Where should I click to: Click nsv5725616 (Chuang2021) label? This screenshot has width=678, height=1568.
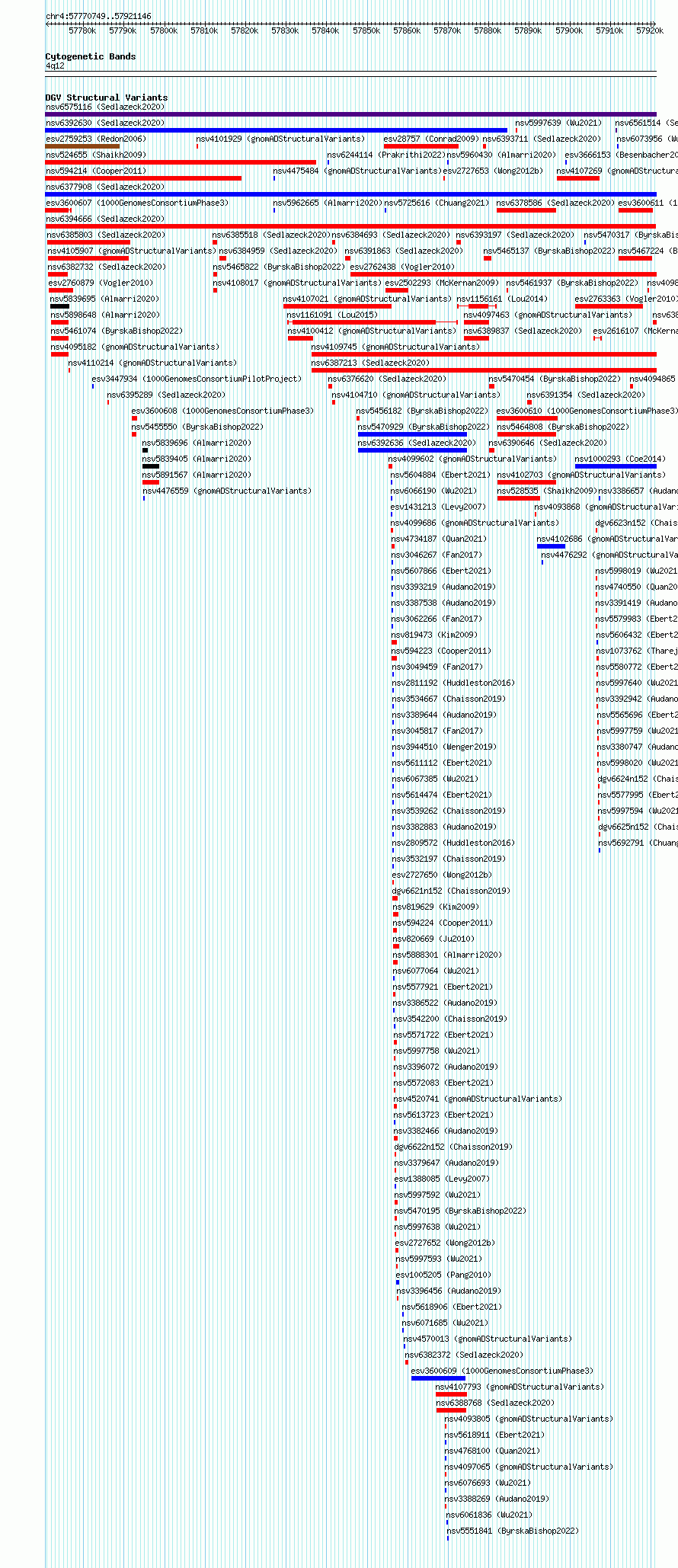(437, 203)
